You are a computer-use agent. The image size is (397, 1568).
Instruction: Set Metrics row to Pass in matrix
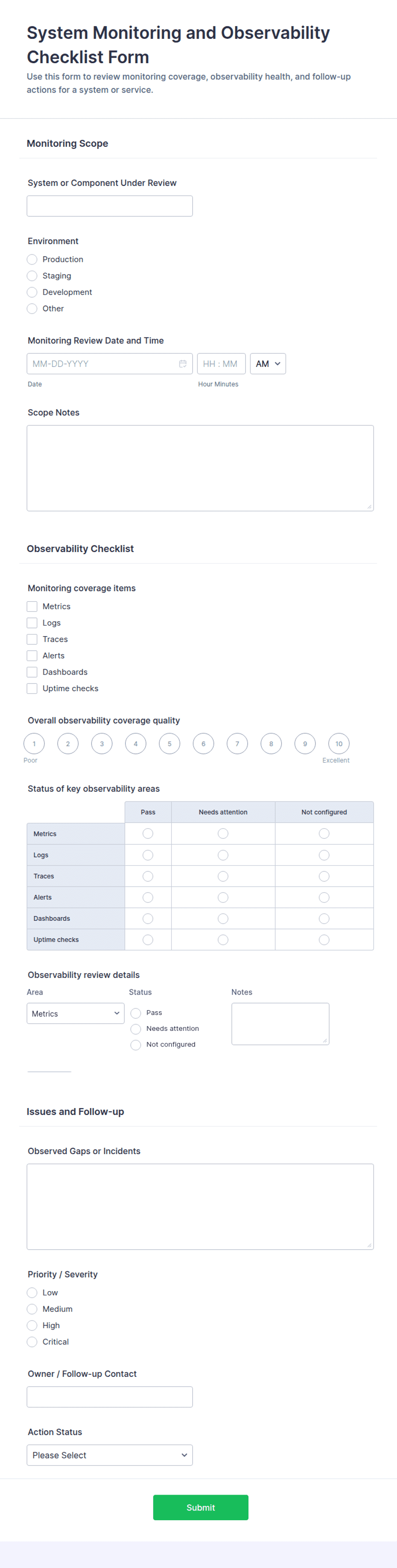pyautogui.click(x=148, y=834)
